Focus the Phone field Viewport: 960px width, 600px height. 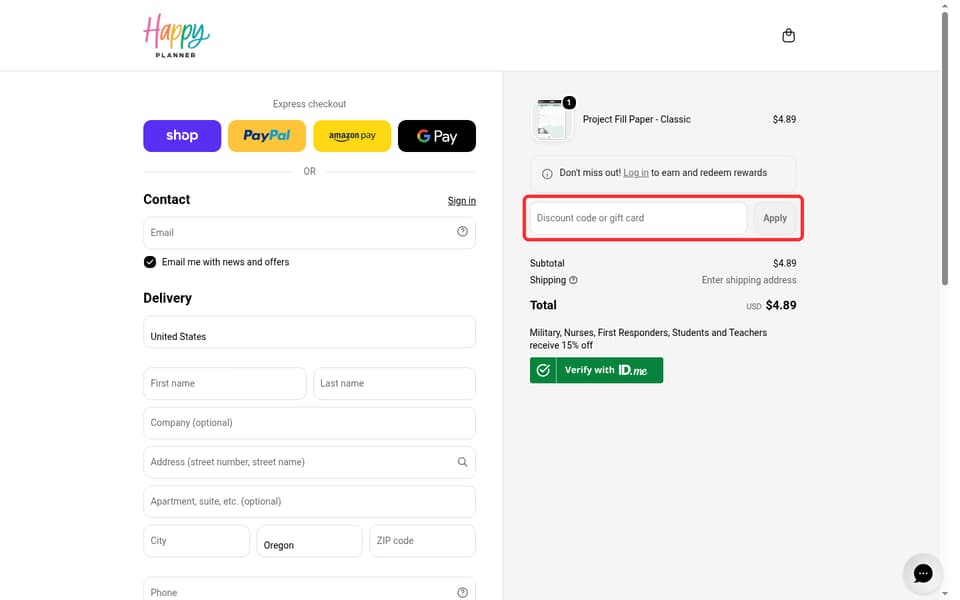[x=309, y=589]
